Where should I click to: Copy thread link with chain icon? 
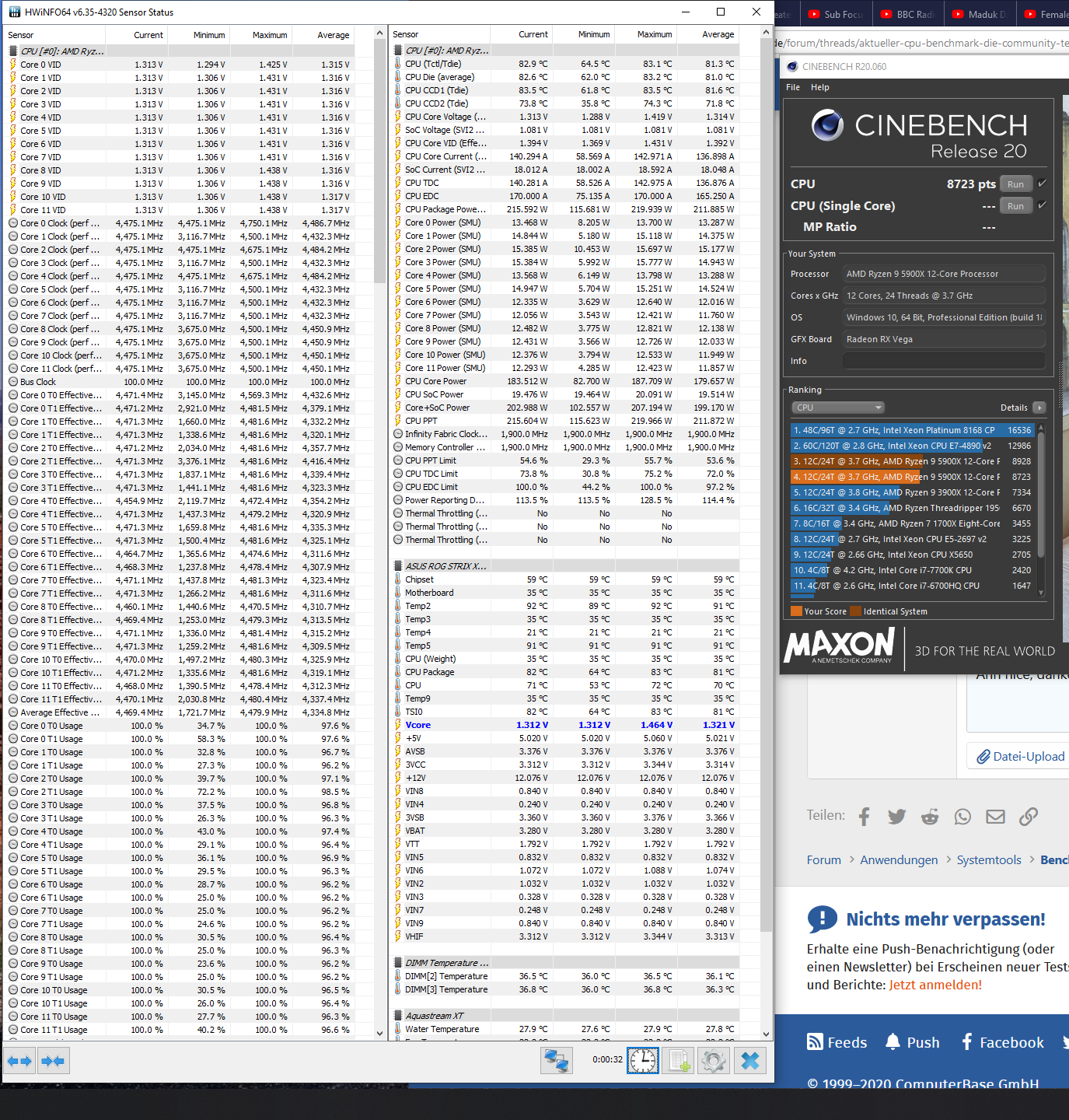[x=1029, y=816]
